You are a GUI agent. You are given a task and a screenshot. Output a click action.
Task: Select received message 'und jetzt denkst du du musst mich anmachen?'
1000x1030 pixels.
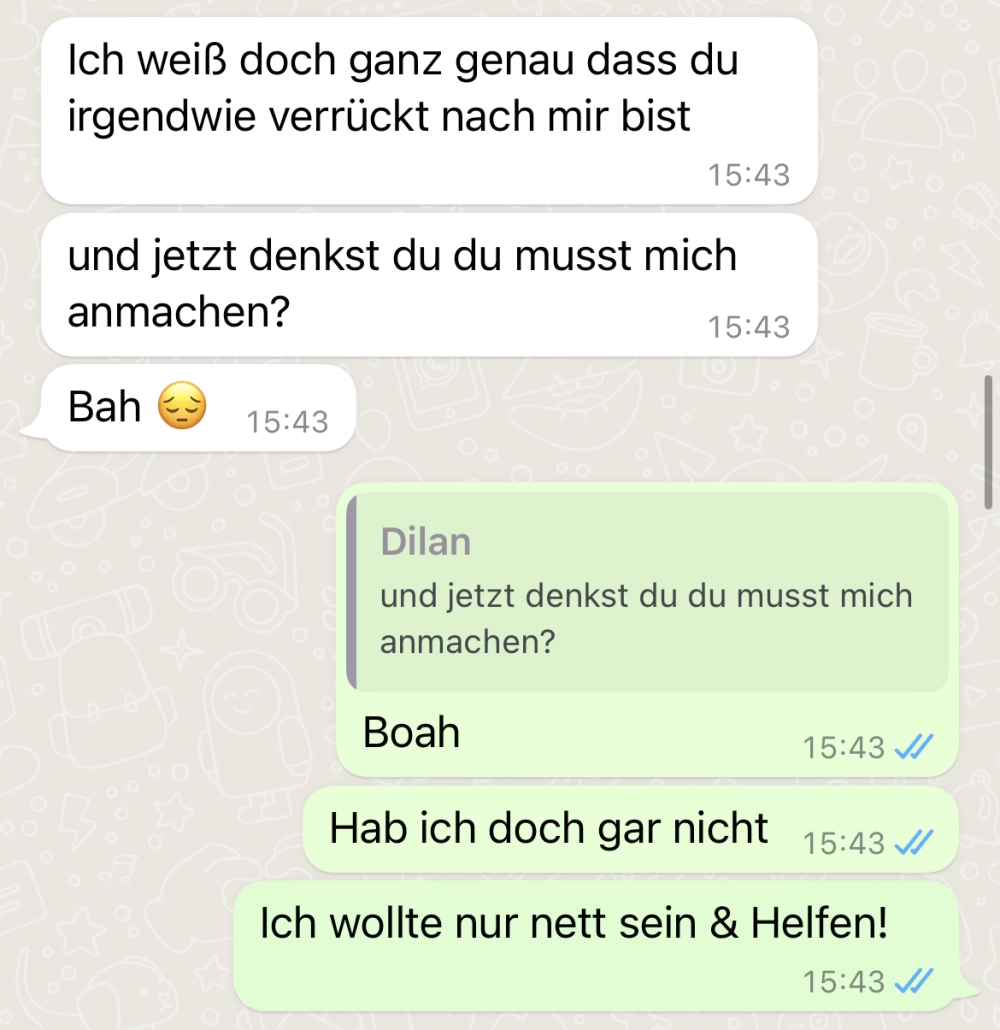pos(429,285)
